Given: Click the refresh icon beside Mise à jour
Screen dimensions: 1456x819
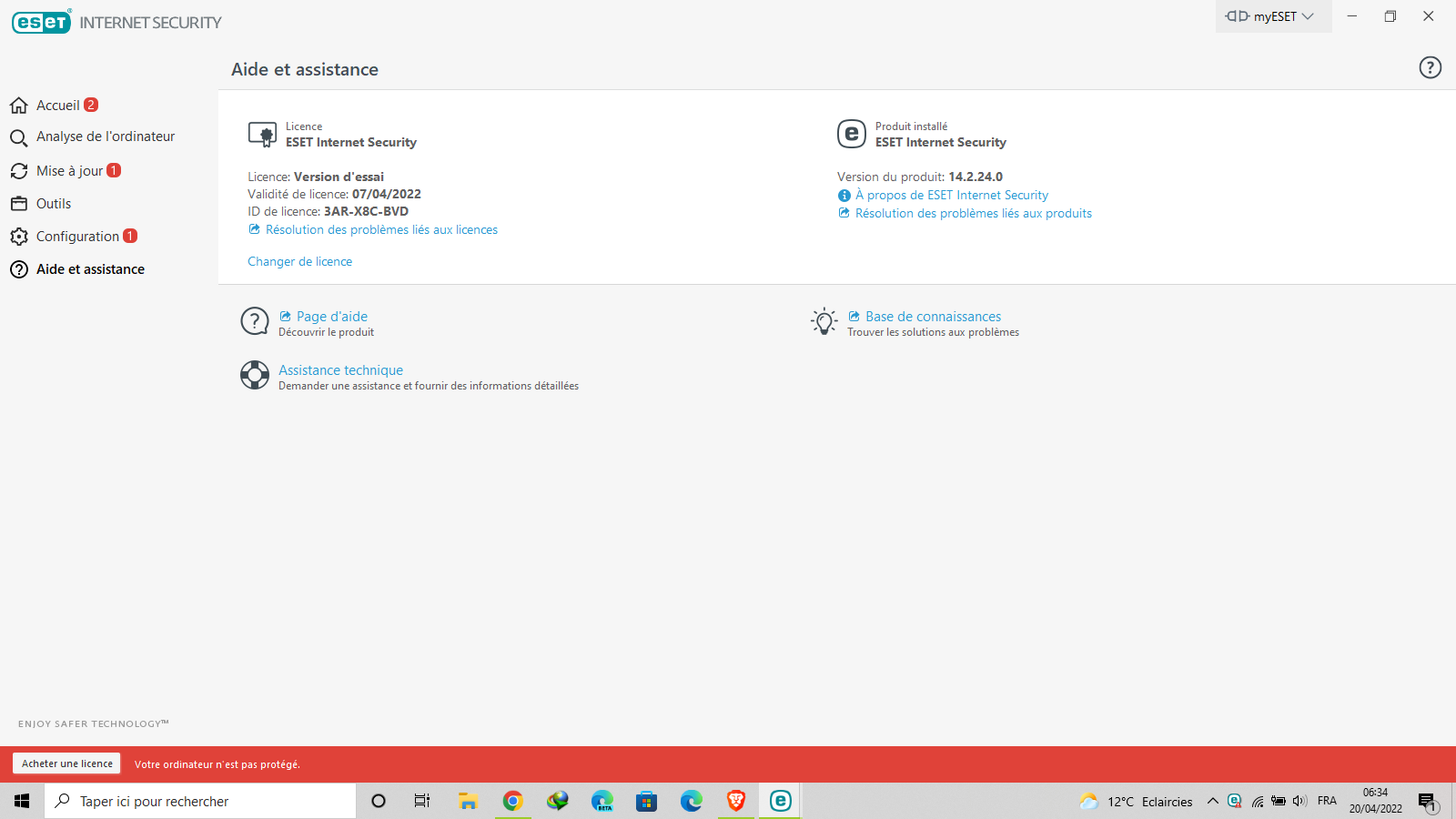Looking at the screenshot, I should [19, 171].
